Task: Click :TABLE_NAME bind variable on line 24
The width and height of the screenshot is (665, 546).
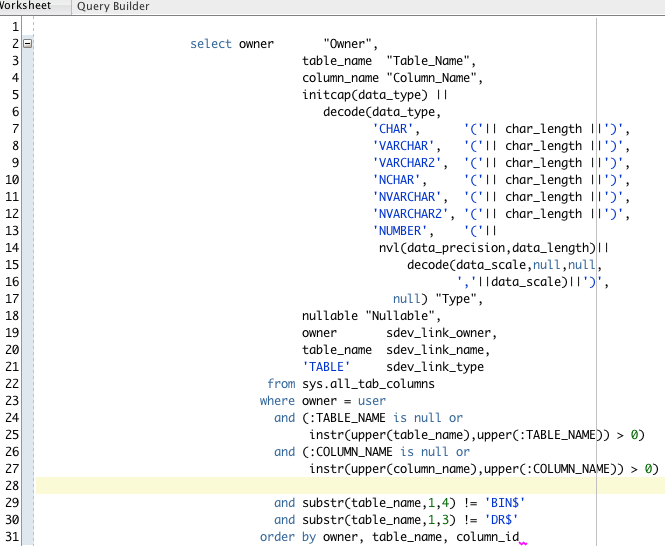Action: pyautogui.click(x=347, y=418)
